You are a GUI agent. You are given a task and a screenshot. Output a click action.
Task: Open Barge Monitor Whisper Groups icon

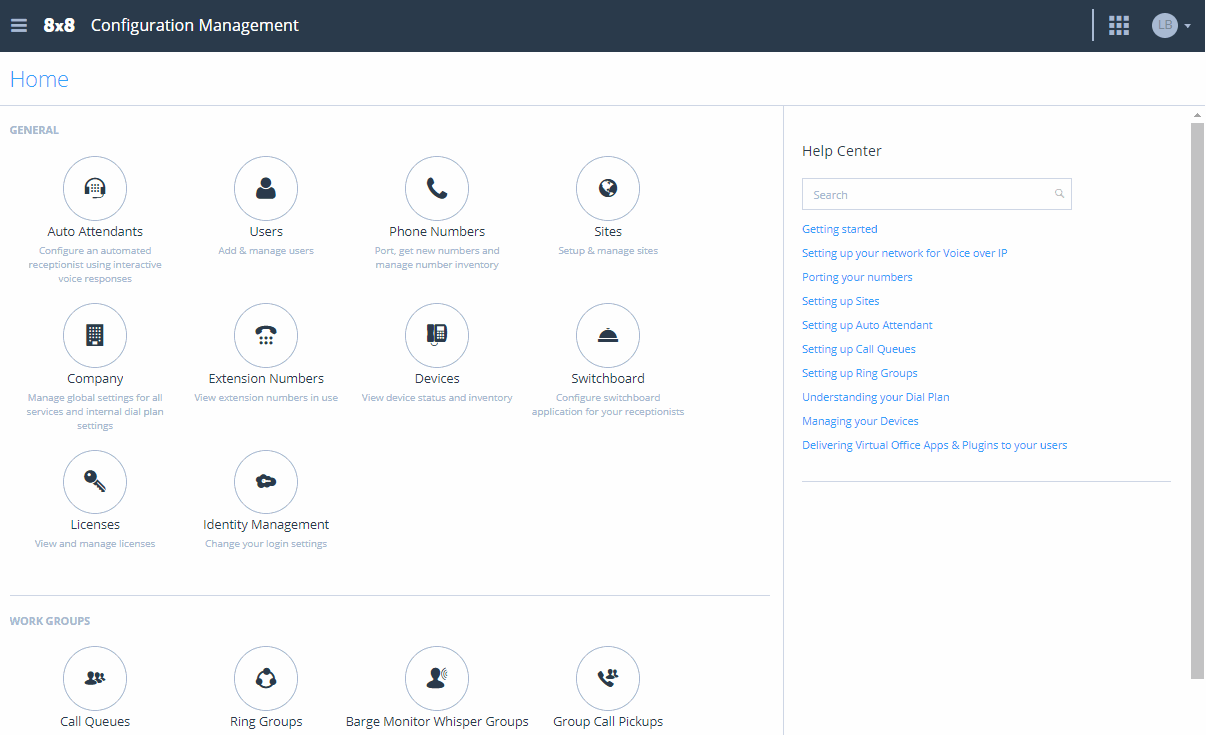pyautogui.click(x=437, y=678)
